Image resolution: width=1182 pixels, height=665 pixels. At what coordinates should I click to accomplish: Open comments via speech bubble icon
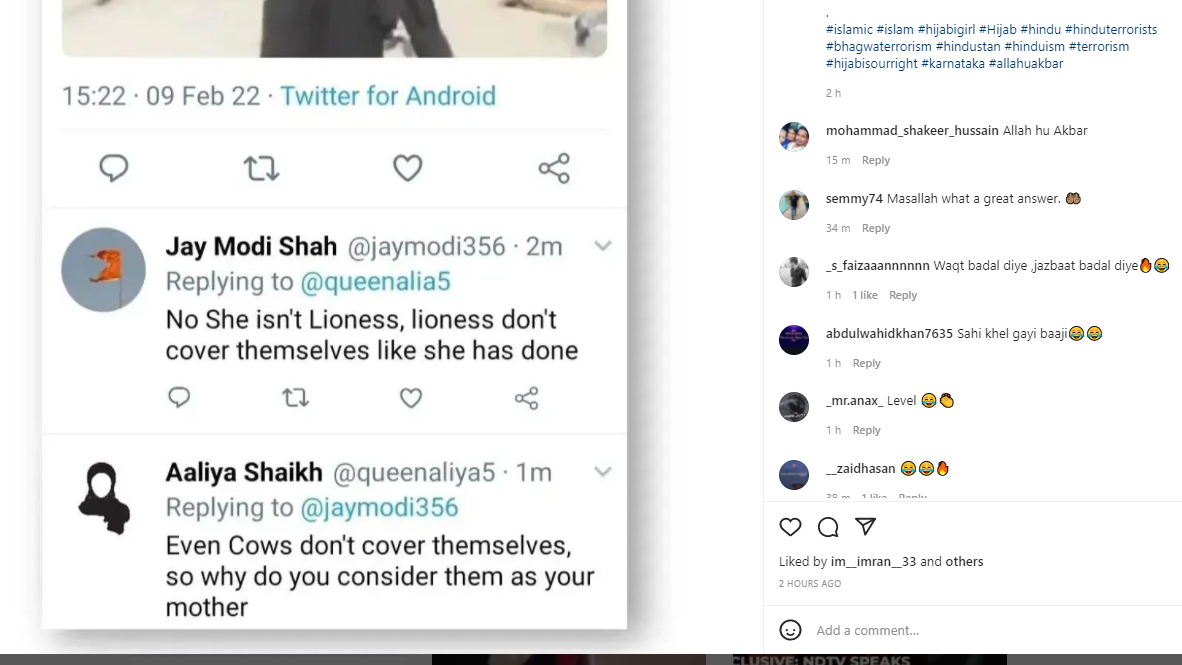click(x=828, y=527)
